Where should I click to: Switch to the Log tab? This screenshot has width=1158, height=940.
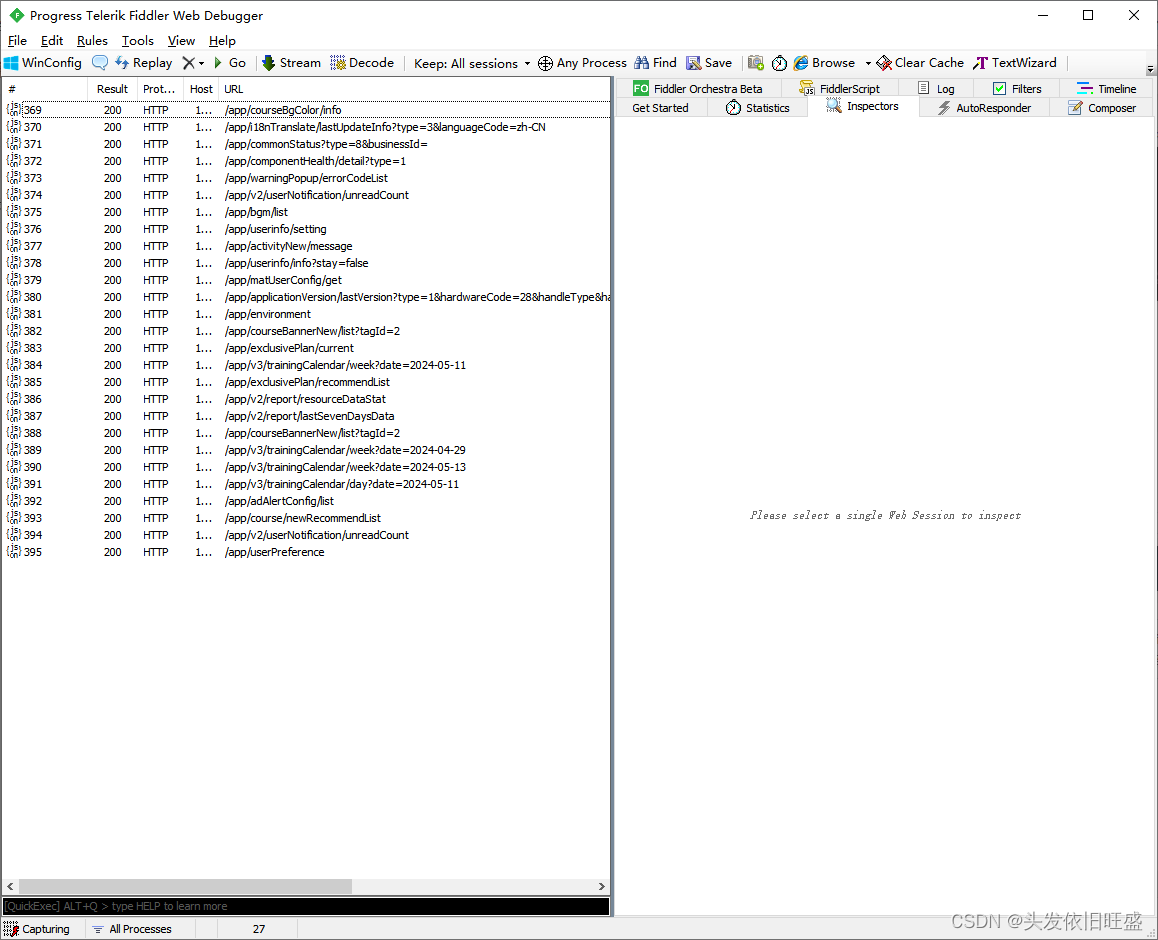click(x=936, y=89)
